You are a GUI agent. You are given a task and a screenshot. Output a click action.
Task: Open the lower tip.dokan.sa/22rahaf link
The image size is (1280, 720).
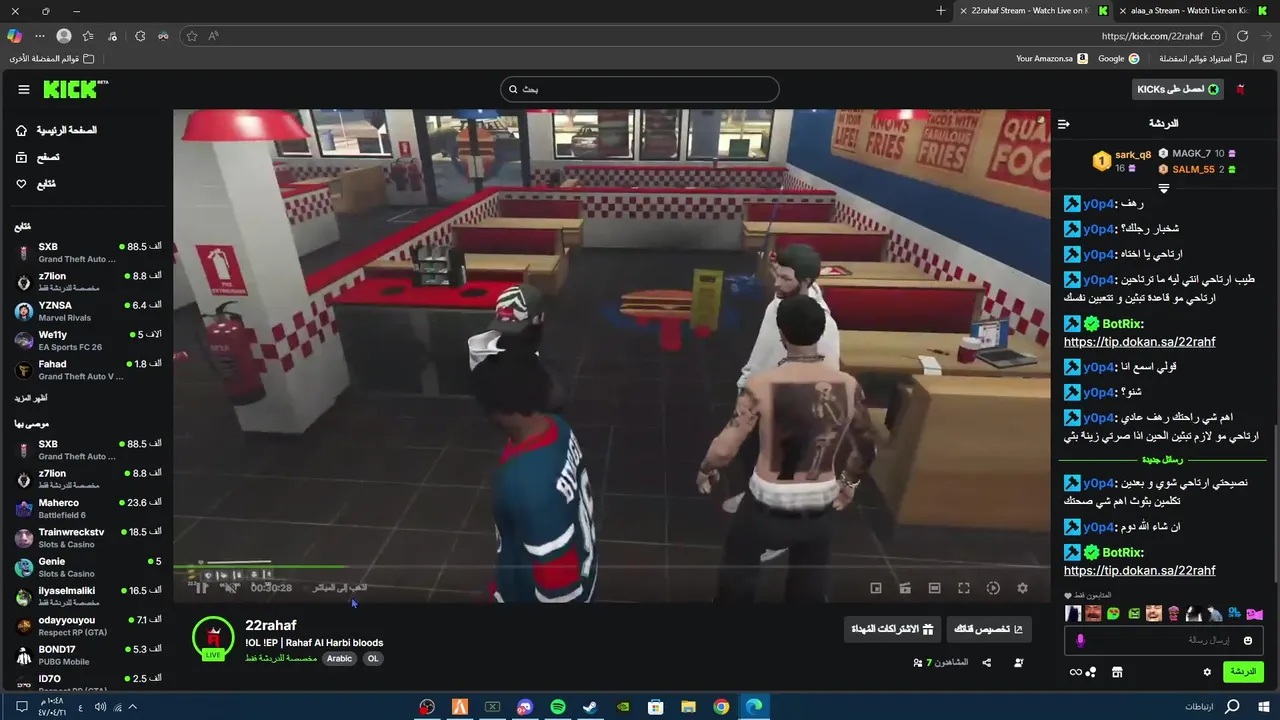(1139, 571)
